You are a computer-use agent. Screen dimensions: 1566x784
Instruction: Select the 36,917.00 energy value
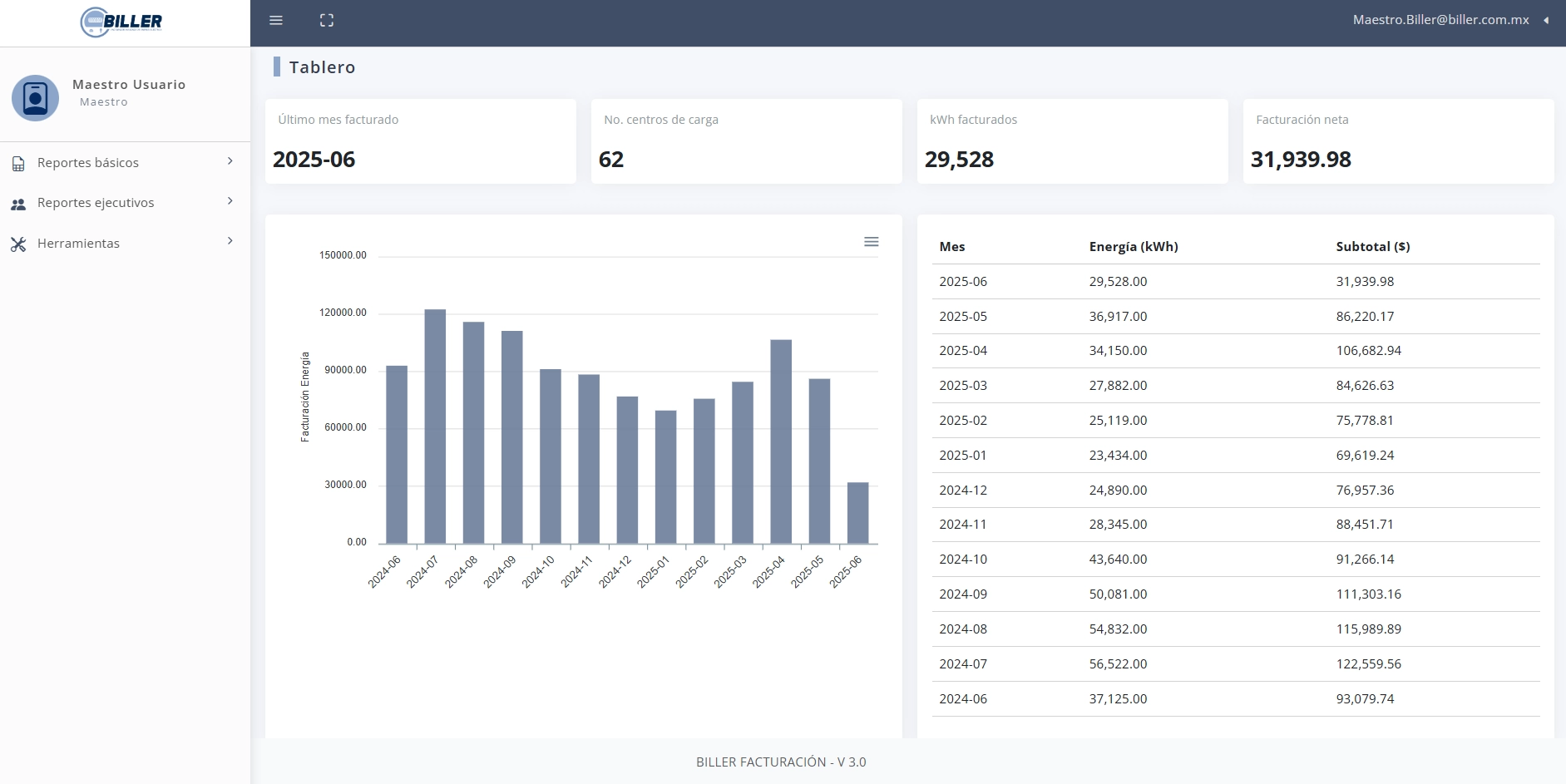1118,317
